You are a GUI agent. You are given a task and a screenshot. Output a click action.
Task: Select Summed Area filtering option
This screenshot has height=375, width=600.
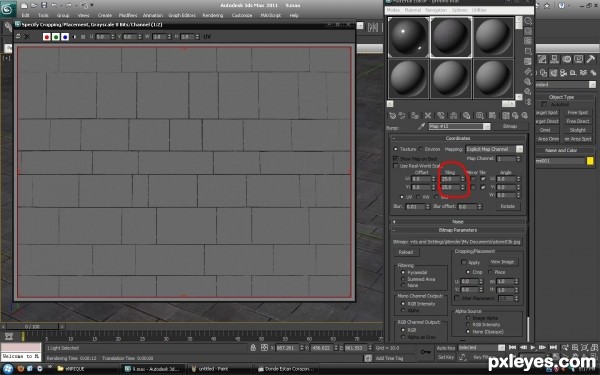[x=403, y=279]
